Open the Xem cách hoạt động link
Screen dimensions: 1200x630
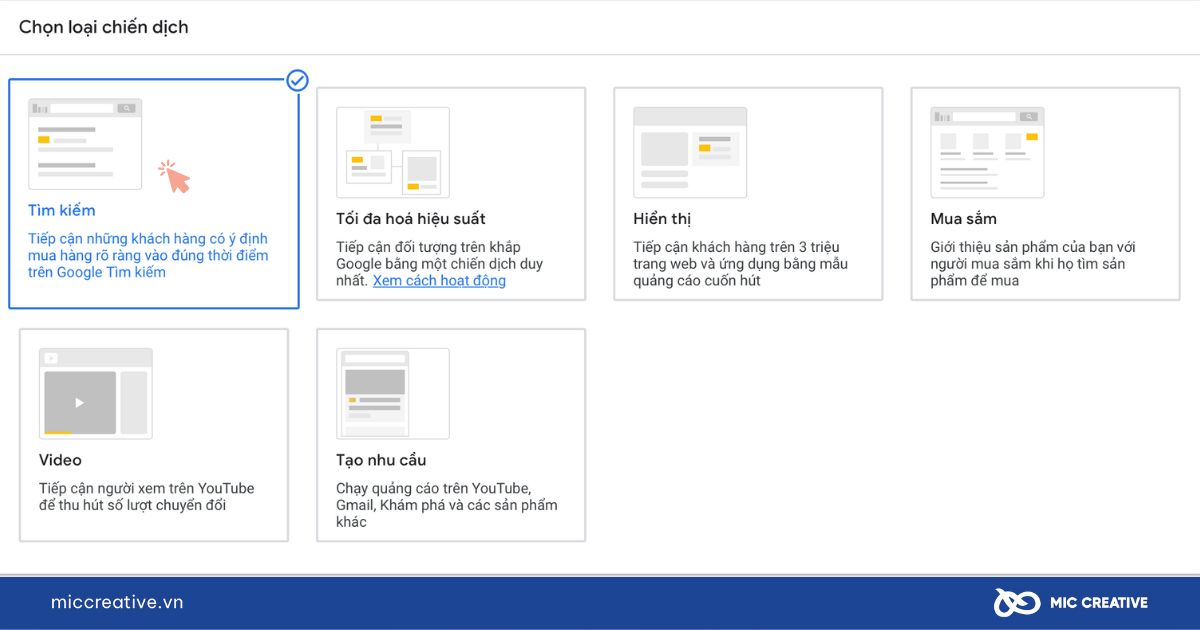pos(439,281)
